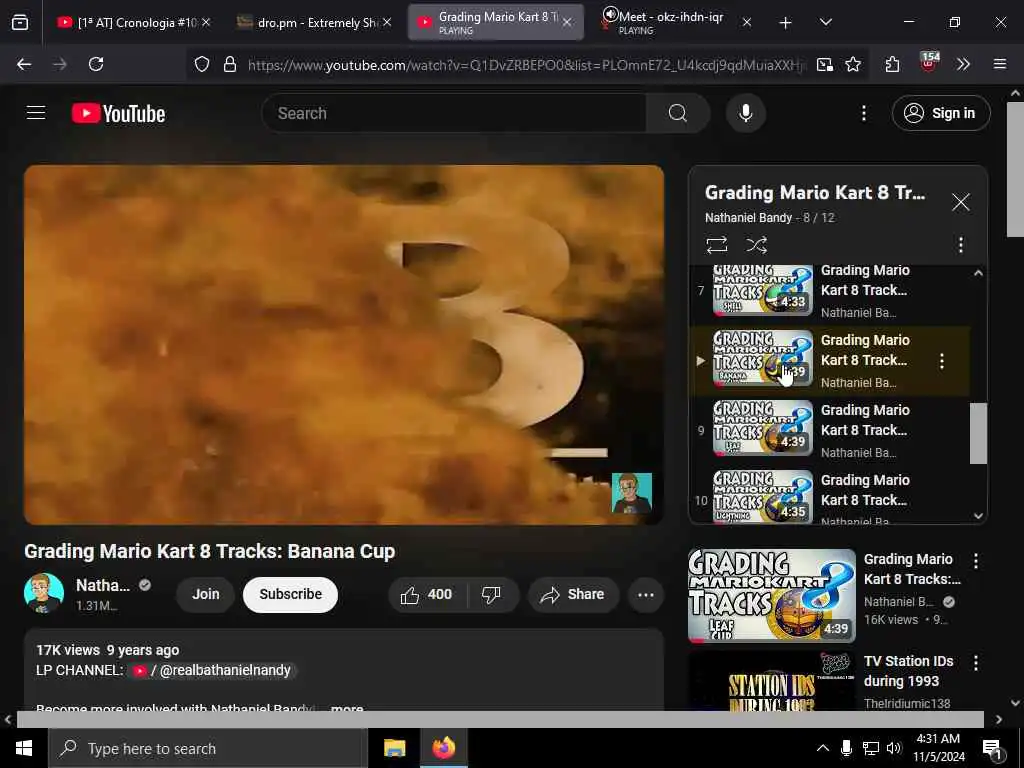Screen dimensions: 1024x768
Task: Show hidden tray icons chevron
Action: pyautogui.click(x=822, y=748)
